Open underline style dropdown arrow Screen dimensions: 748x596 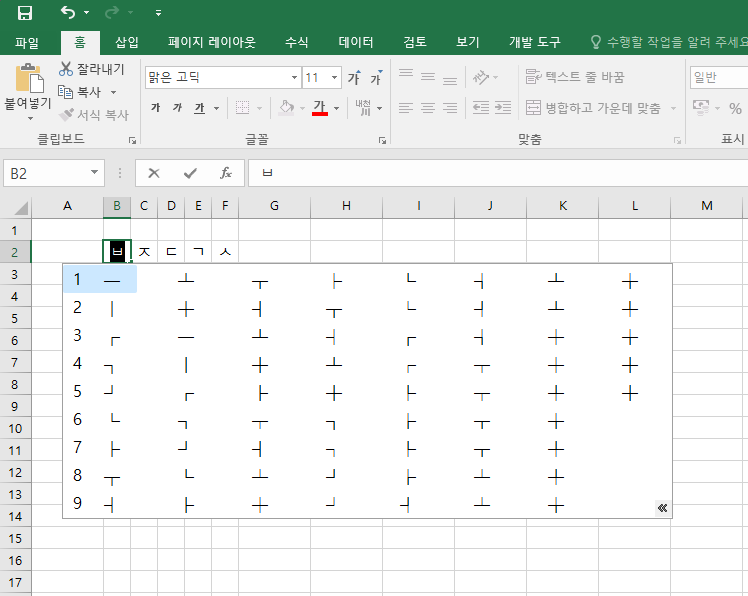coord(217,109)
